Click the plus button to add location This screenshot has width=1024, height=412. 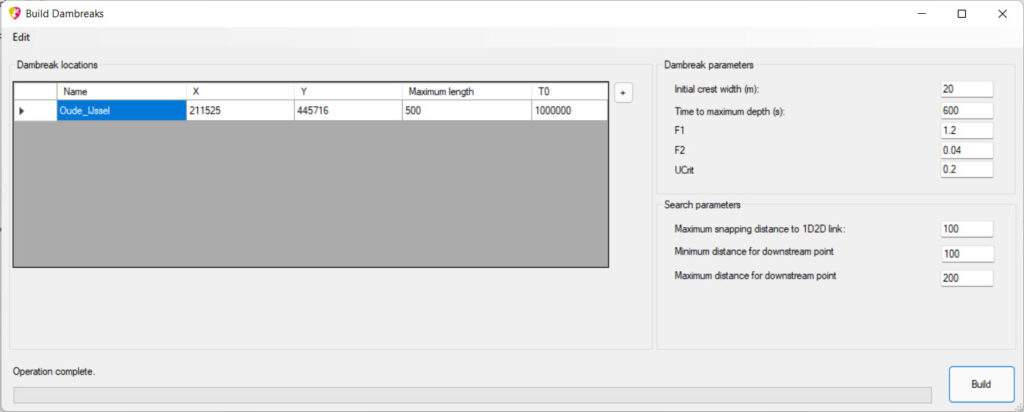click(x=622, y=92)
